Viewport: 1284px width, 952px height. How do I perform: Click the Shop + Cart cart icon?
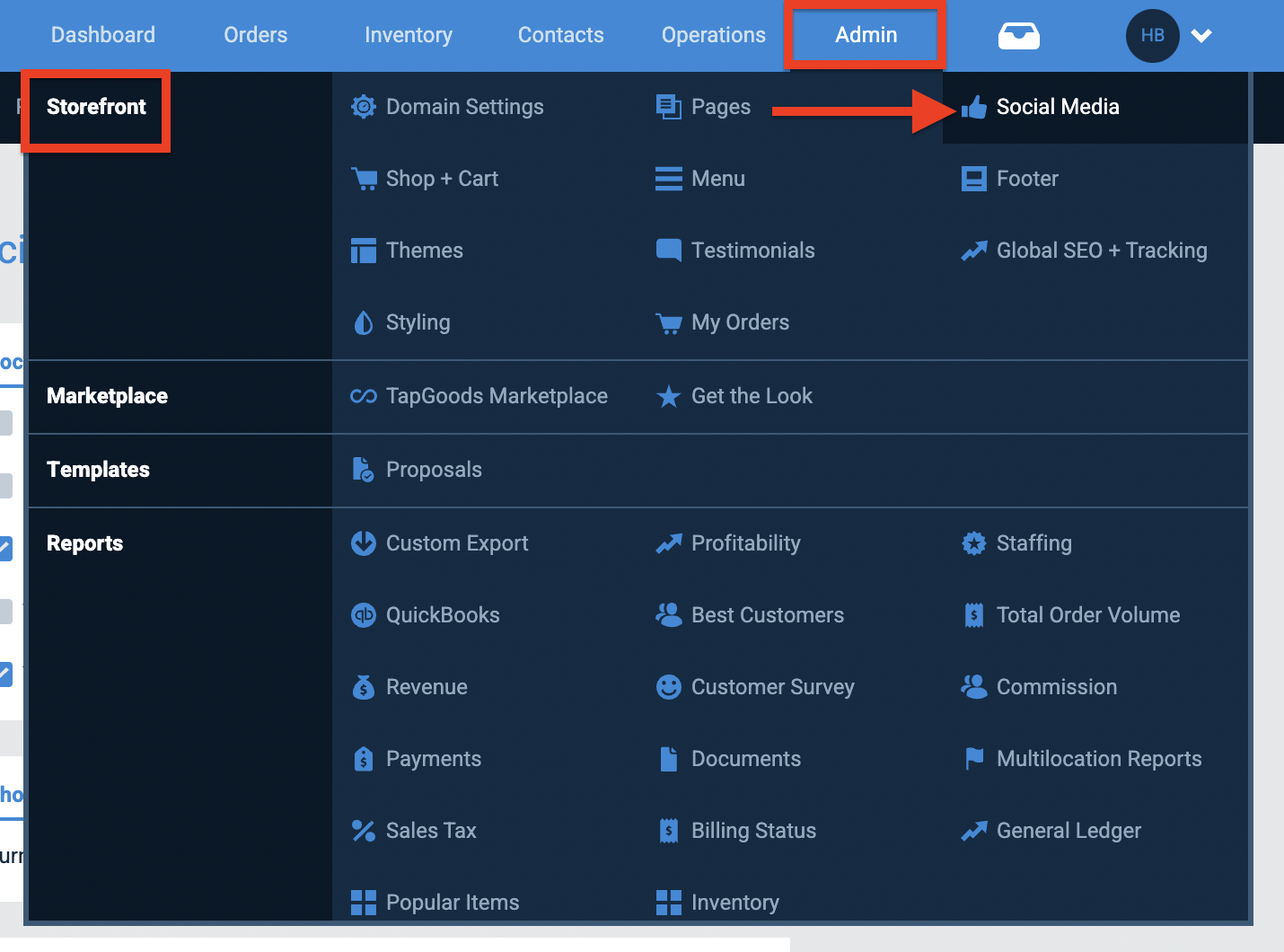coord(364,179)
